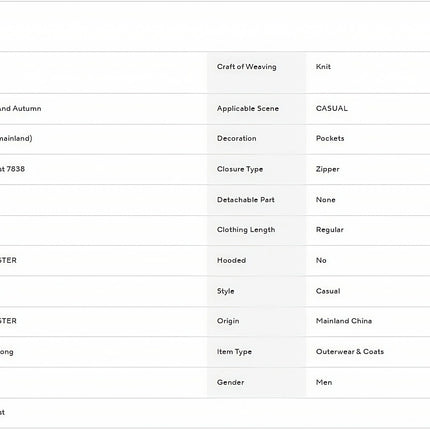Select the Knit value text
The image size is (430, 430).
click(323, 67)
